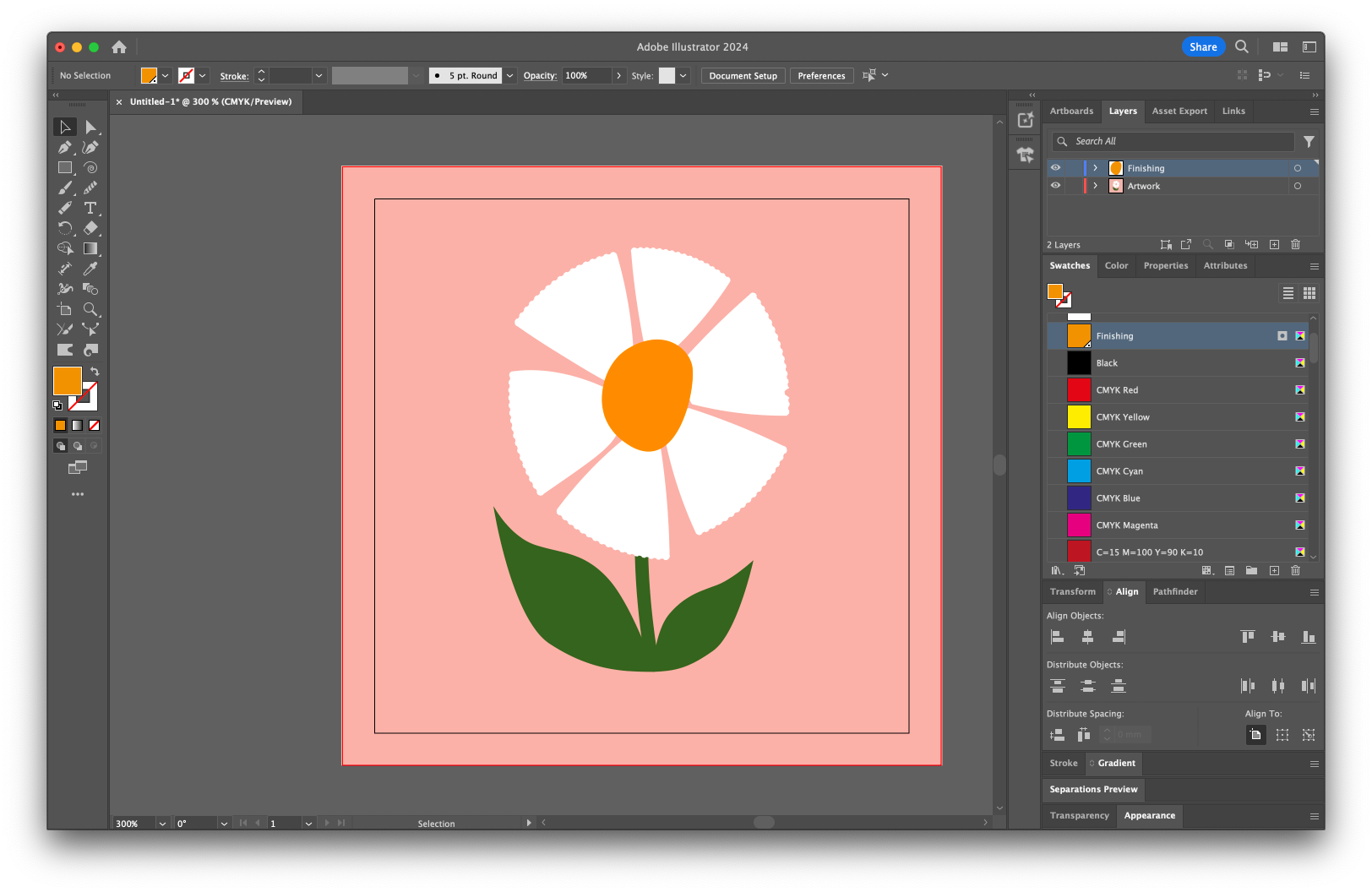
Task: Click Vertical Distribute Center icon
Action: click(x=1087, y=686)
